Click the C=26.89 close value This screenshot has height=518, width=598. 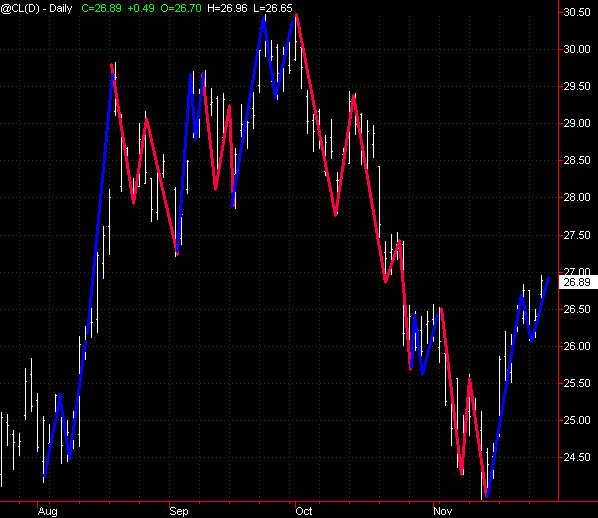tap(101, 8)
